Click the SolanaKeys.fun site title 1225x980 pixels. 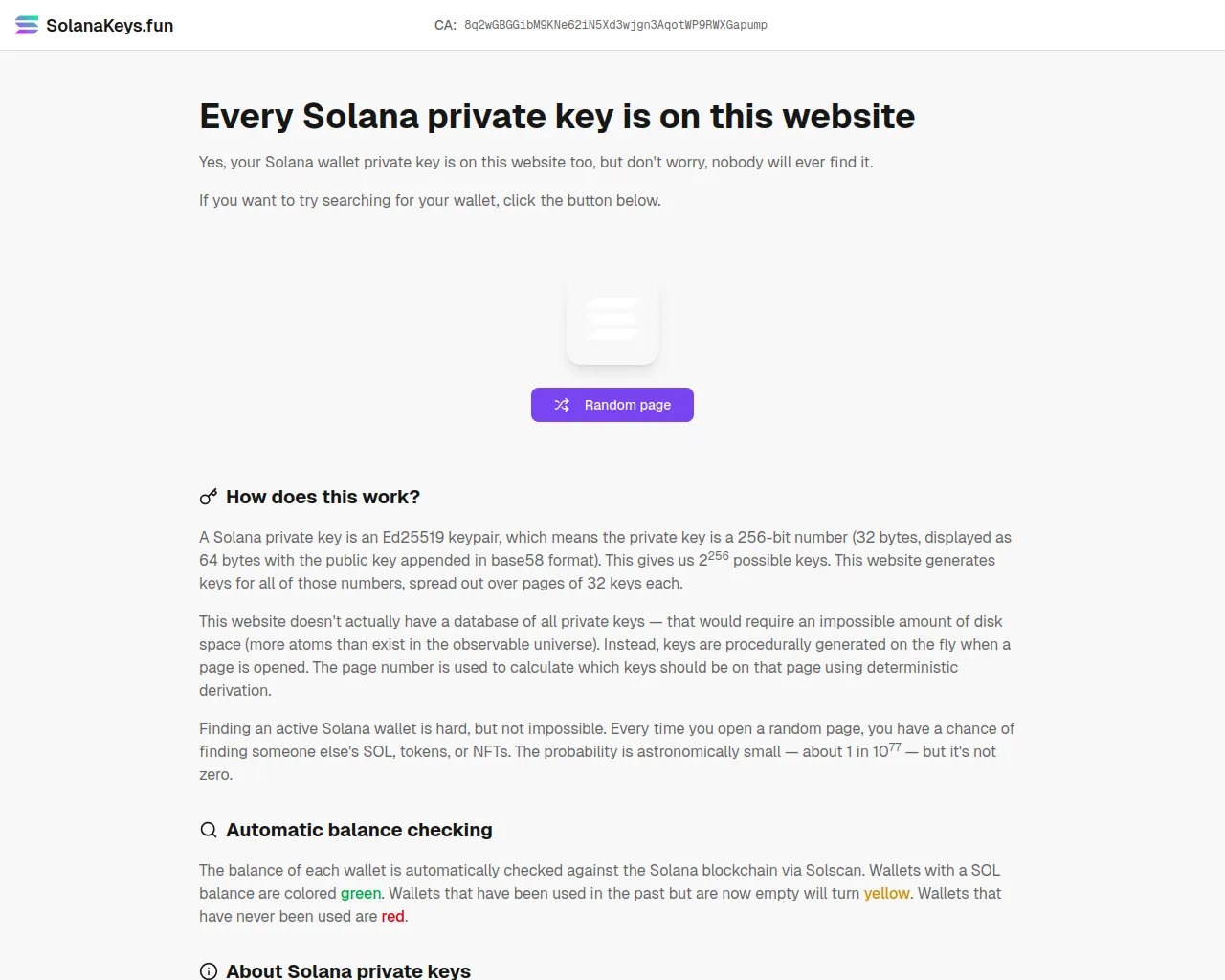pos(109,26)
